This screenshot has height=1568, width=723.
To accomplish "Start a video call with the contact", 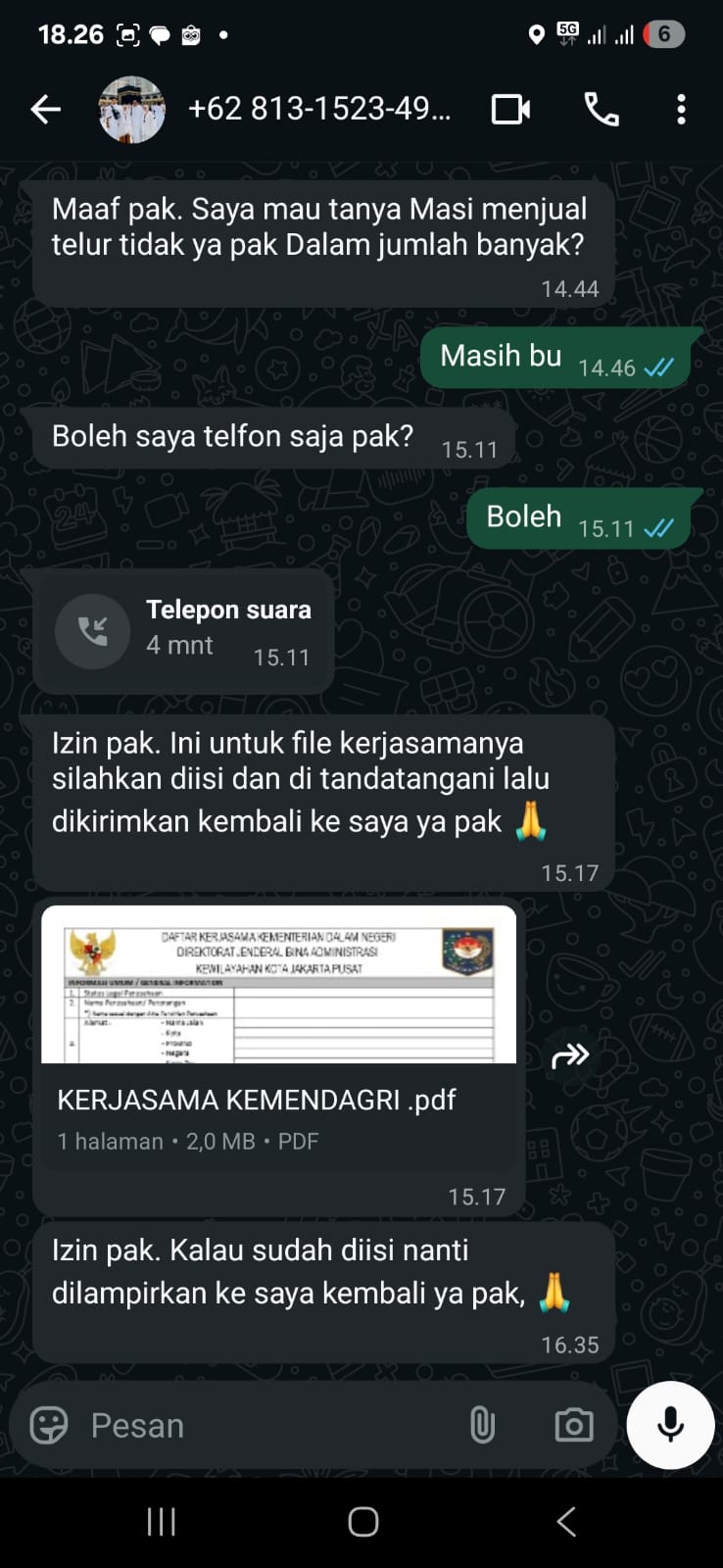I will click(510, 109).
